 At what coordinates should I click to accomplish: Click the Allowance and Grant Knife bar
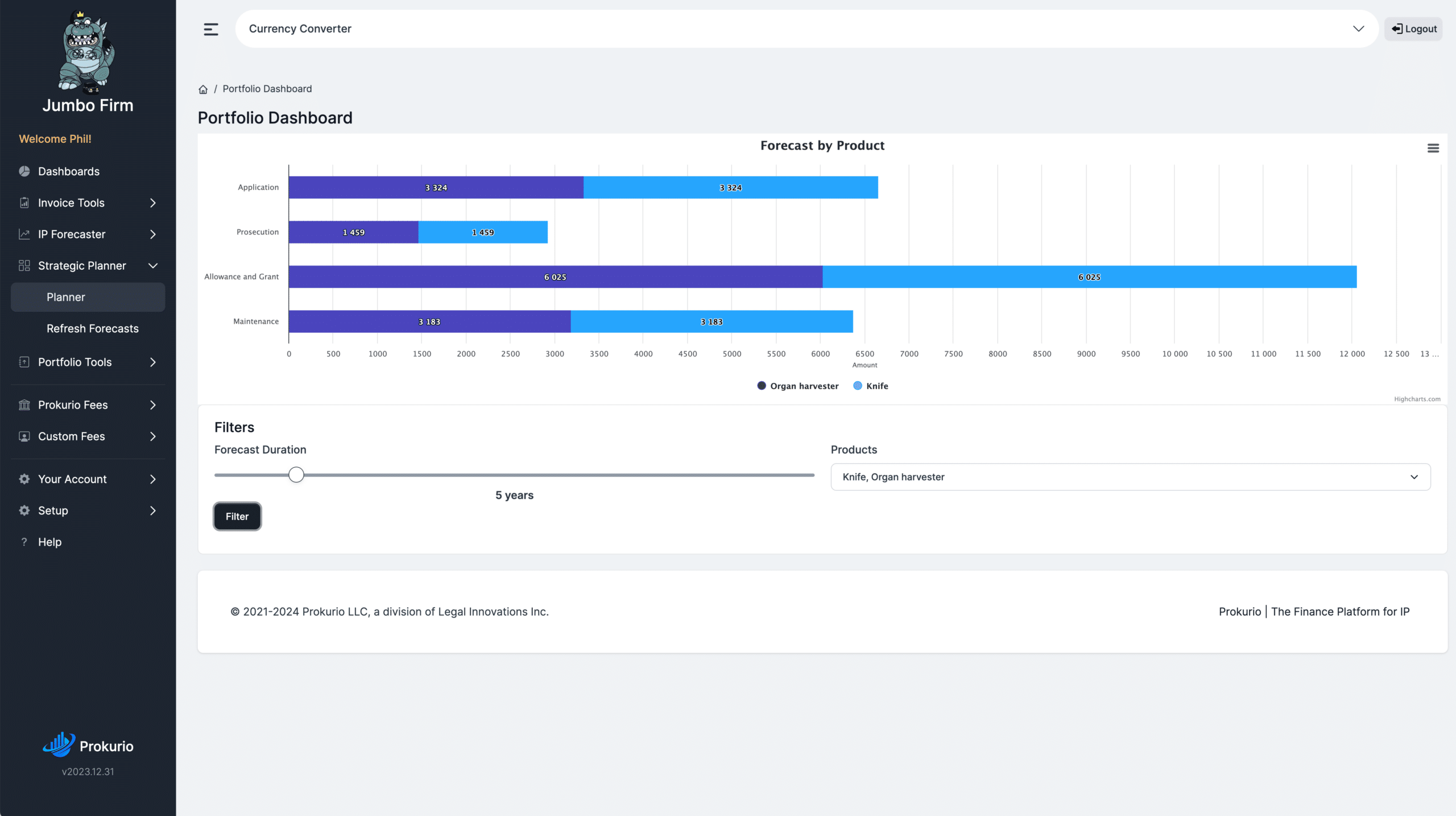coord(1089,277)
